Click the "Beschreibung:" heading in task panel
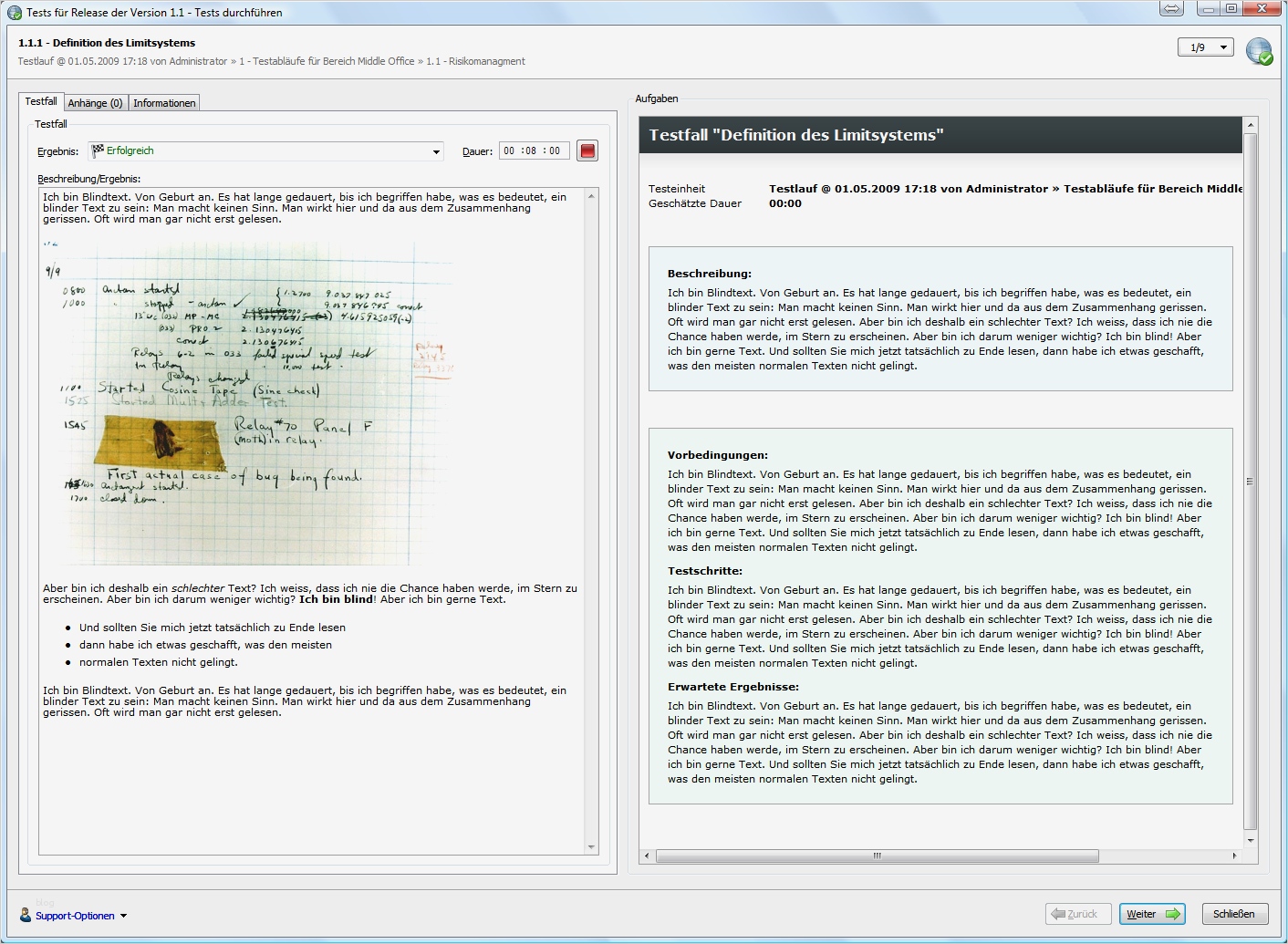This screenshot has height=944, width=1288. [x=710, y=274]
